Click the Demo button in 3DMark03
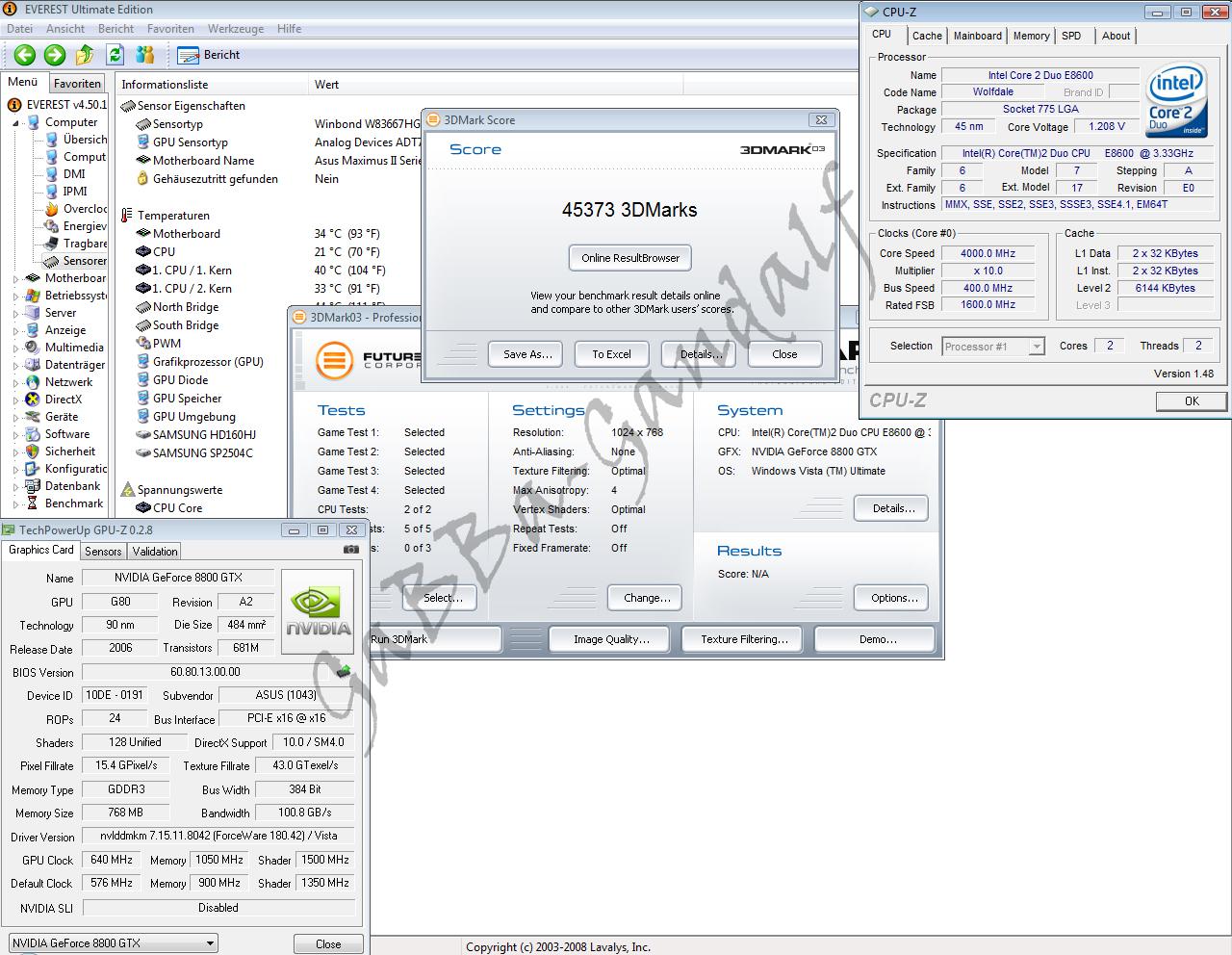The height and width of the screenshot is (955, 1232). pos(877,639)
